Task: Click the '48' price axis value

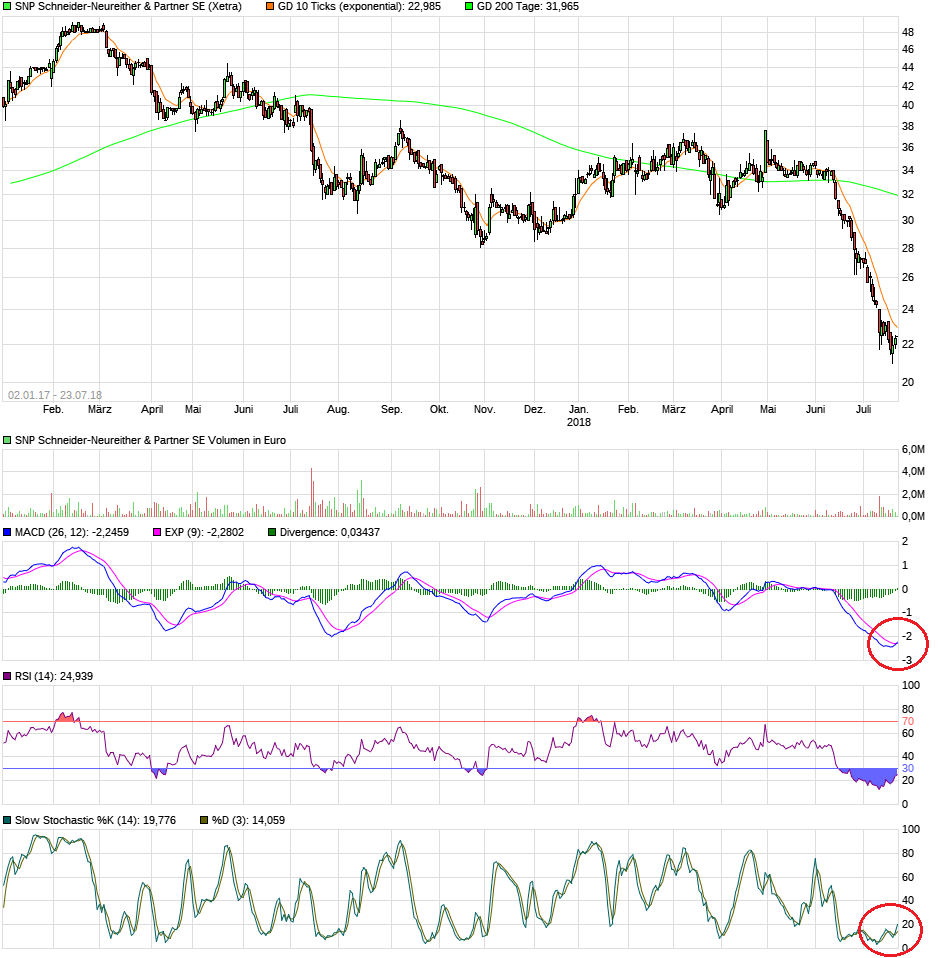Action: (908, 32)
